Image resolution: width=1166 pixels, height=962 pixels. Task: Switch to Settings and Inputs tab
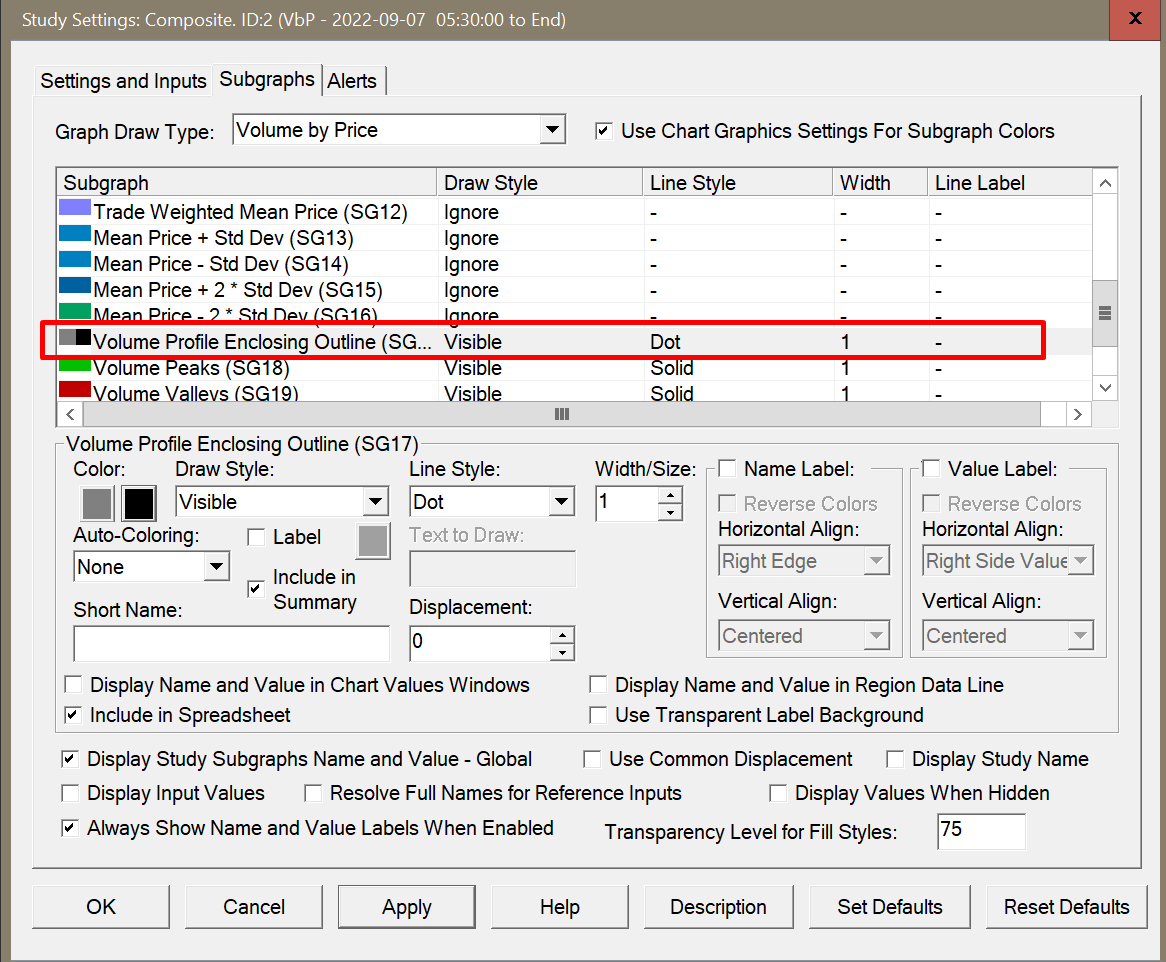[x=123, y=81]
